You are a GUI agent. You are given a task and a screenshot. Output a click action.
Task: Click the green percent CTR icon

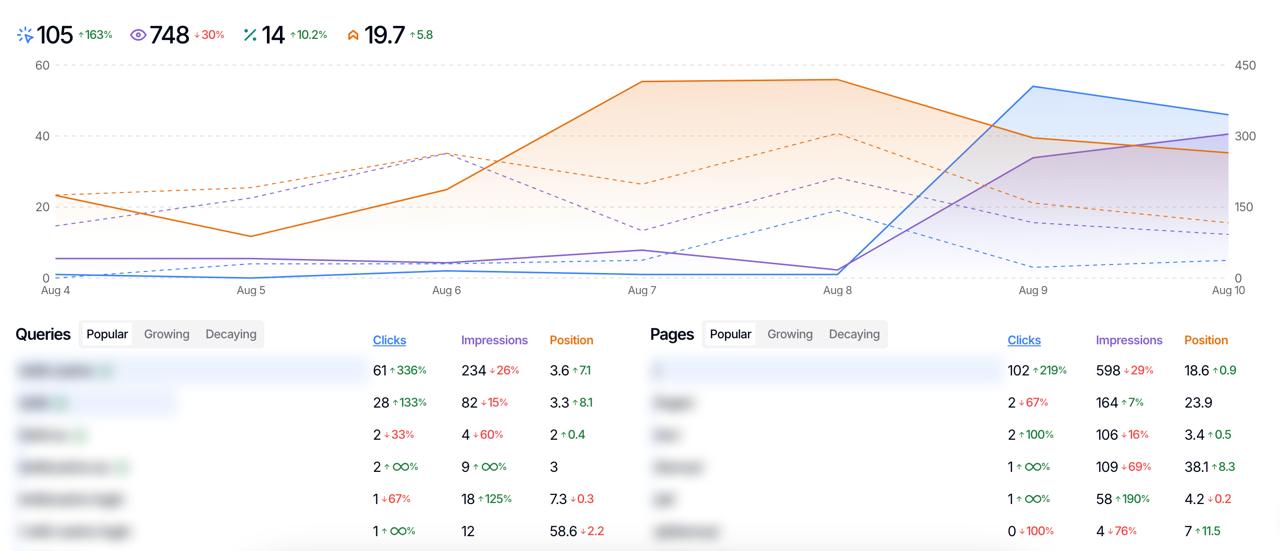(x=250, y=35)
